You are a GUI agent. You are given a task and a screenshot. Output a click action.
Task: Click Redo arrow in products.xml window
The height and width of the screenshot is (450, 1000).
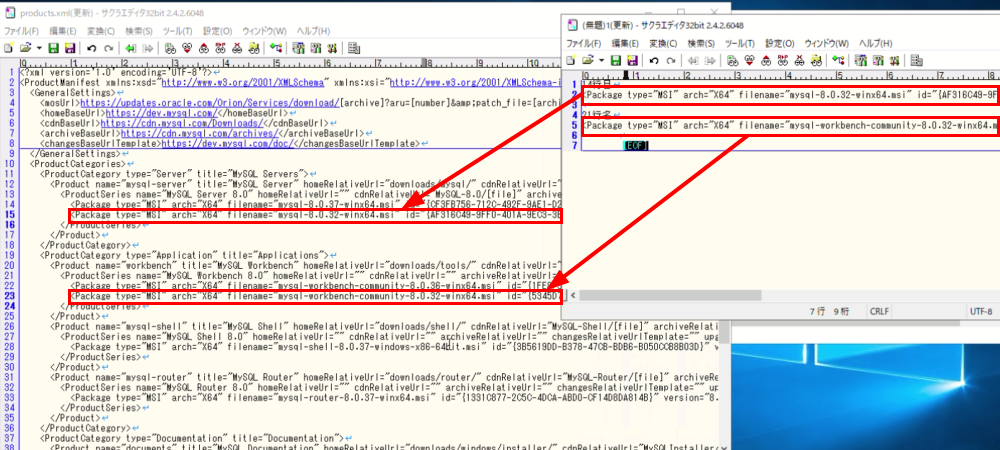pos(109,47)
